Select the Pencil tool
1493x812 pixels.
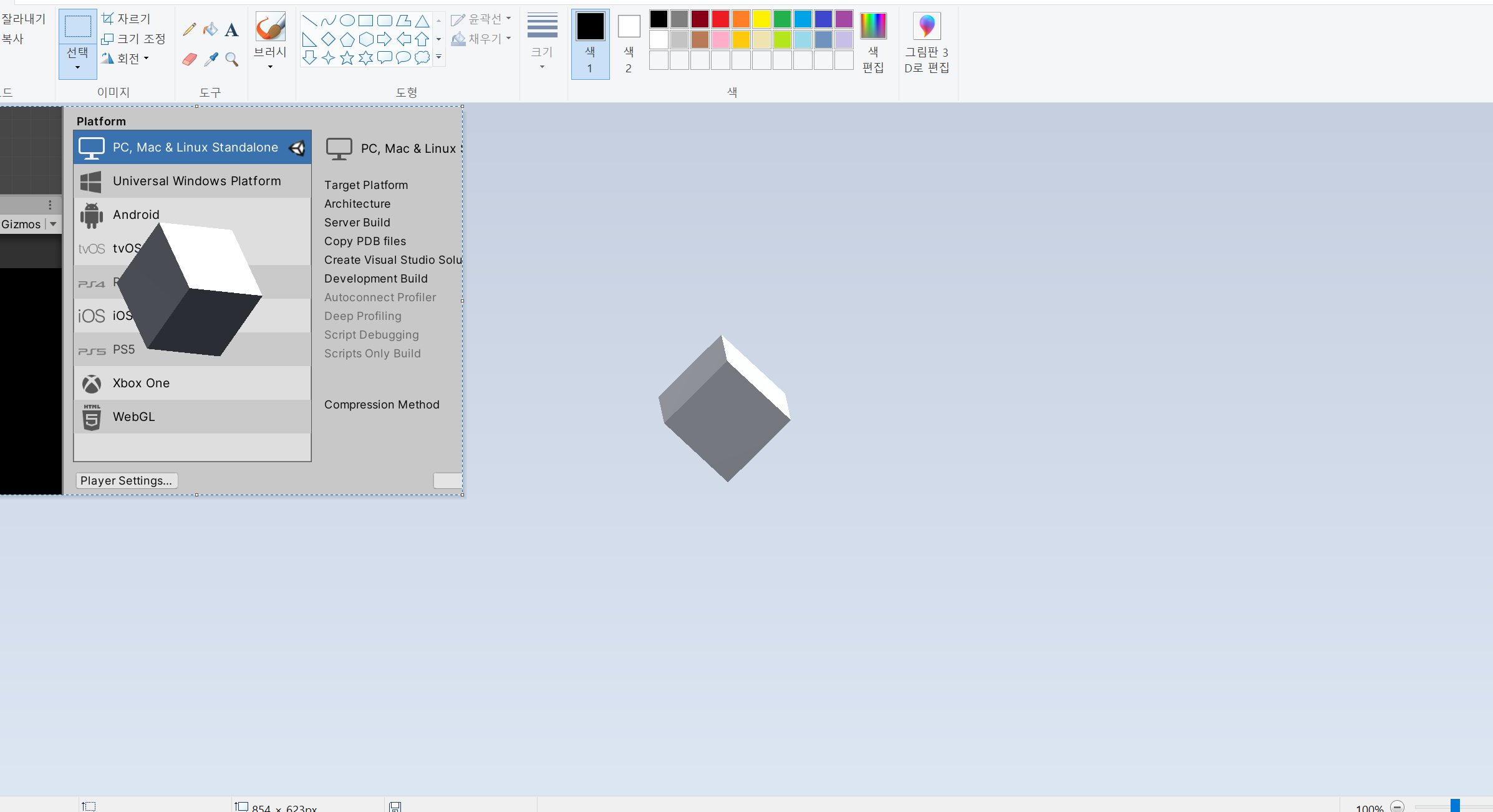tap(190, 29)
